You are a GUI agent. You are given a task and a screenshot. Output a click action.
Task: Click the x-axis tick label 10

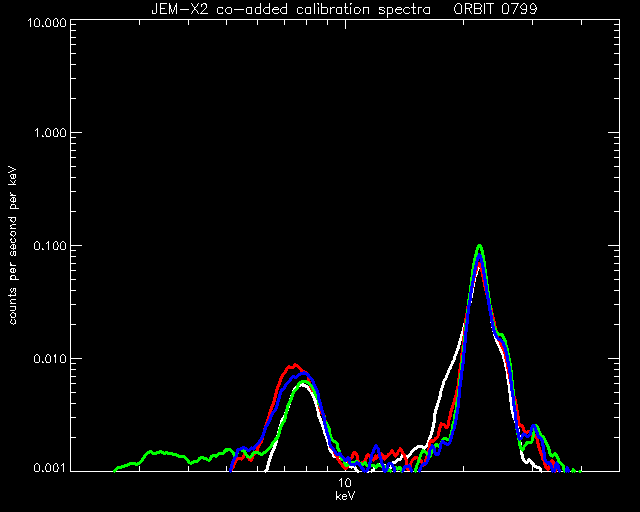[x=345, y=483]
